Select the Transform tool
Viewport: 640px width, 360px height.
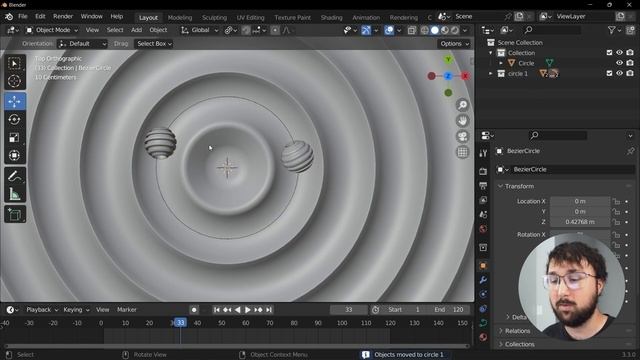[x=15, y=156]
